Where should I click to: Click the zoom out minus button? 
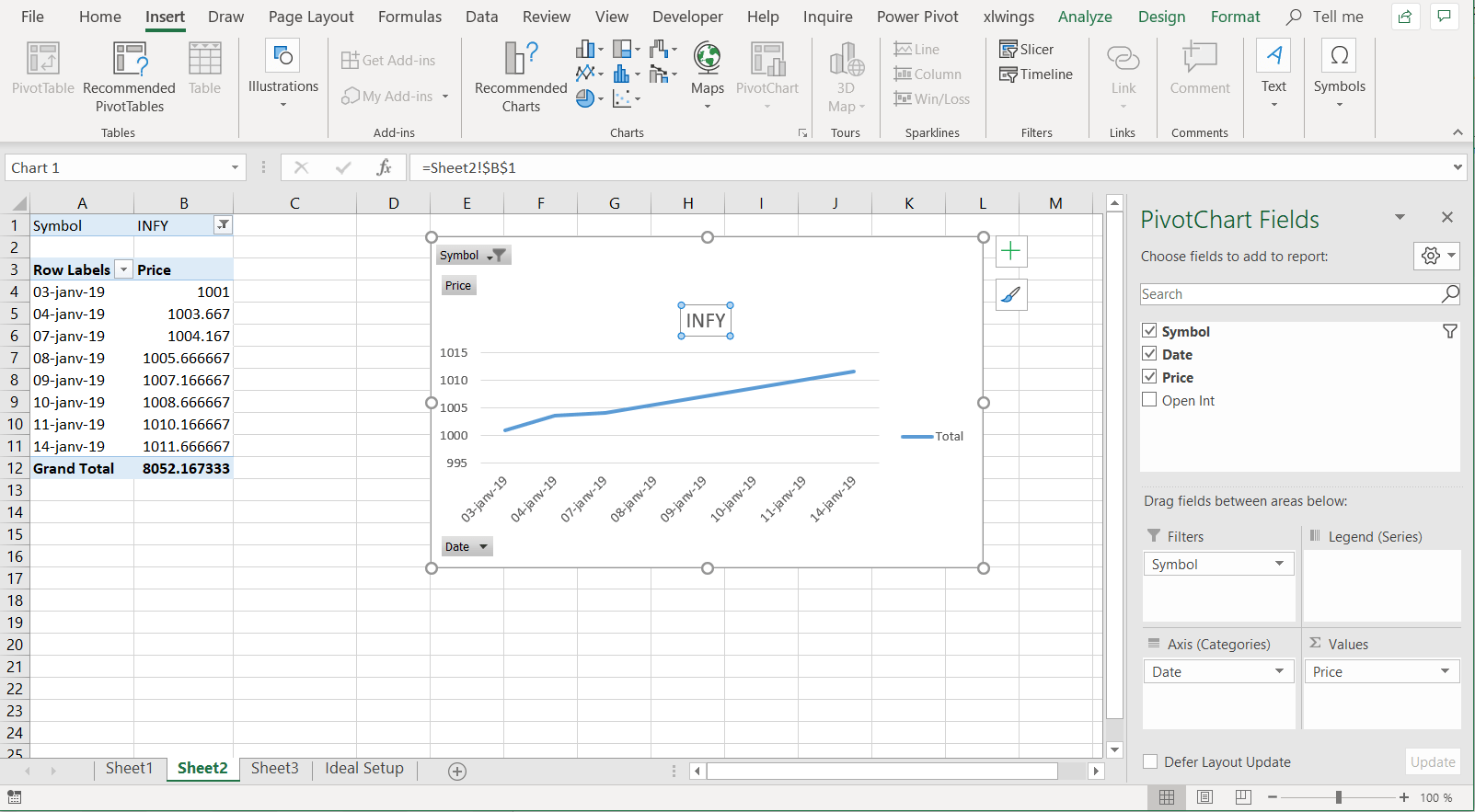pyautogui.click(x=1273, y=797)
